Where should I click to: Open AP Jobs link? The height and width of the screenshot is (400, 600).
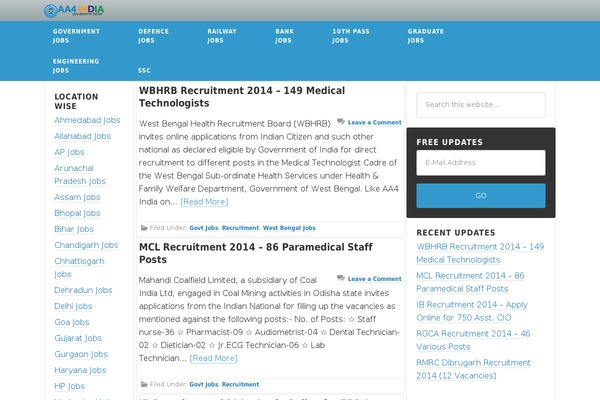69,152
